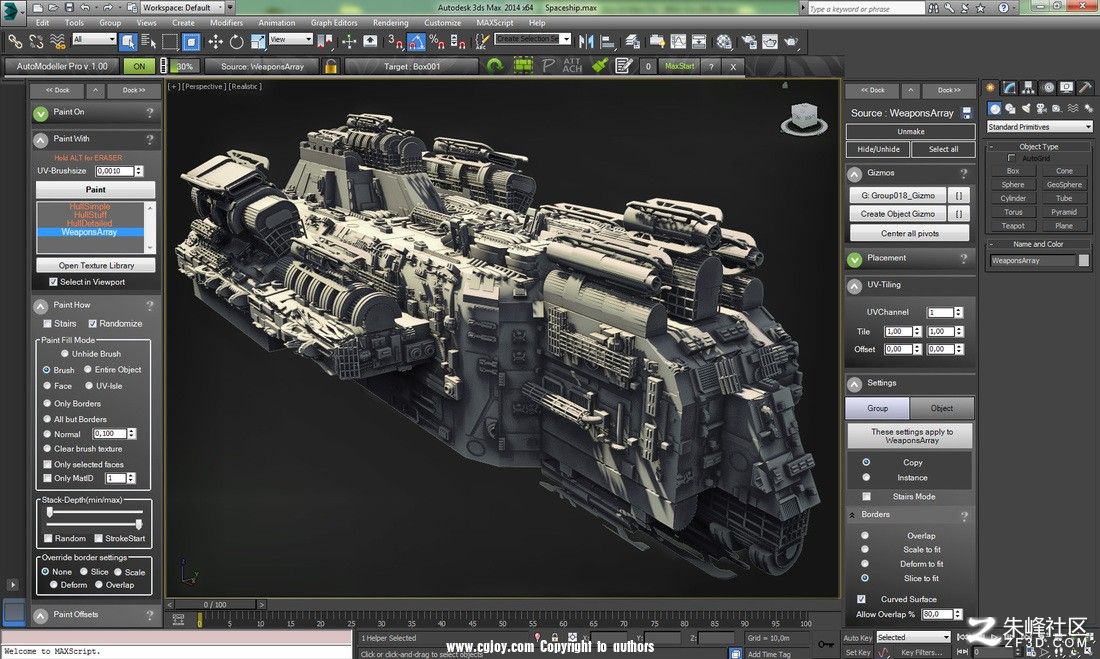Switch to the Hierarchy command panel
This screenshot has height=659, width=1100.
1028,88
